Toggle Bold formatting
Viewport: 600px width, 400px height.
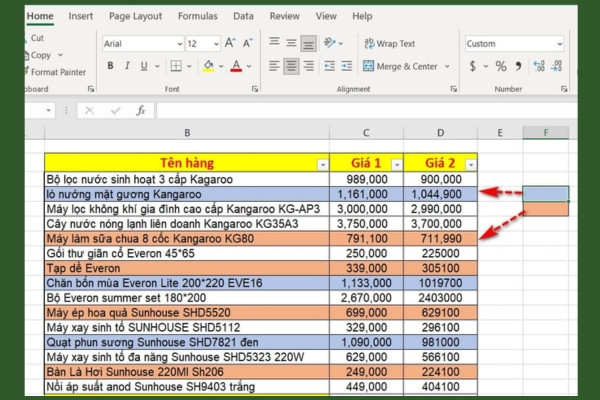point(110,66)
